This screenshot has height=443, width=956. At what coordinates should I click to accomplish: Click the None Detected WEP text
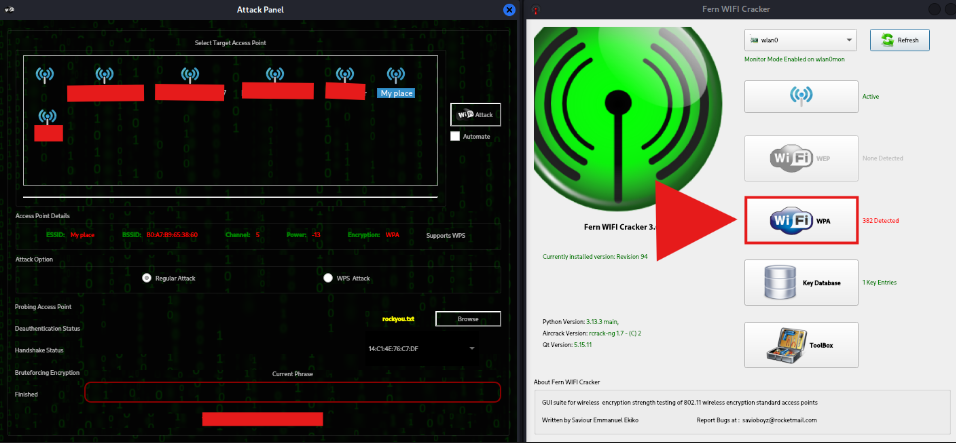[x=882, y=158]
